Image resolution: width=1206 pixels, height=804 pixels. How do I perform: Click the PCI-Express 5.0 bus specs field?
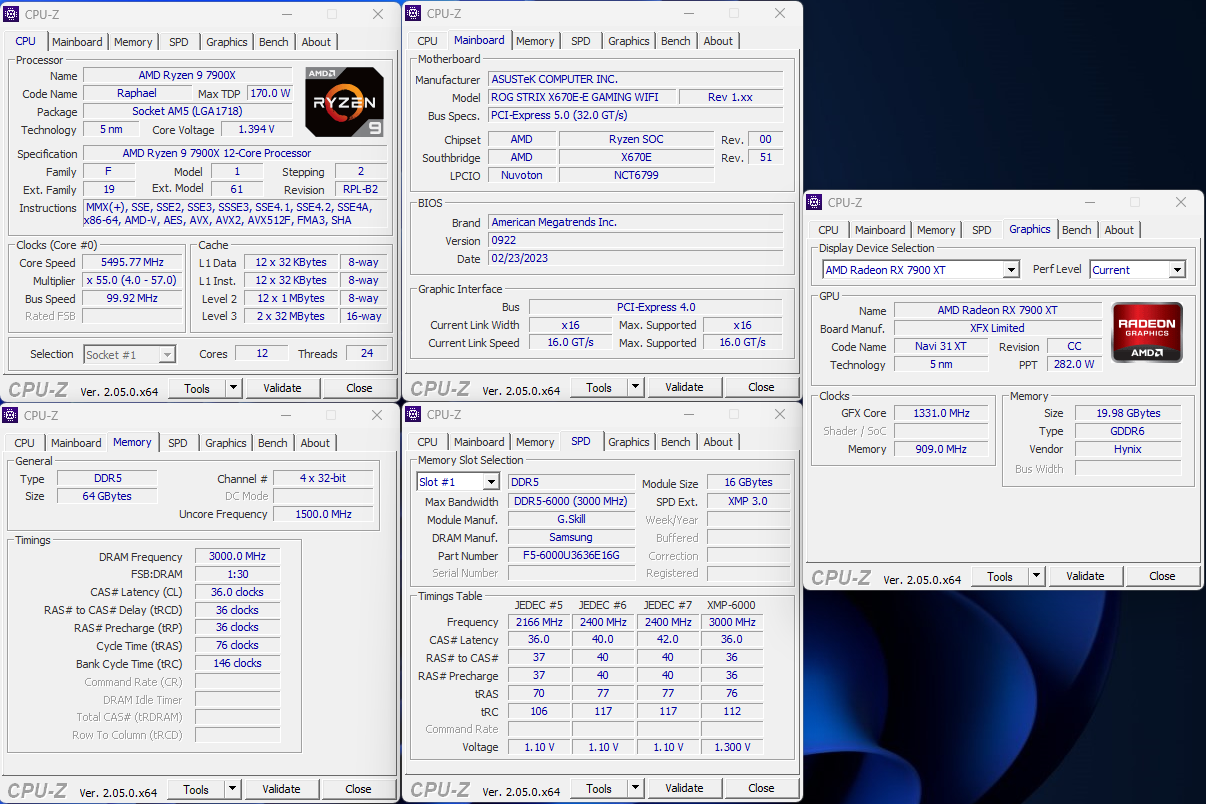635,116
